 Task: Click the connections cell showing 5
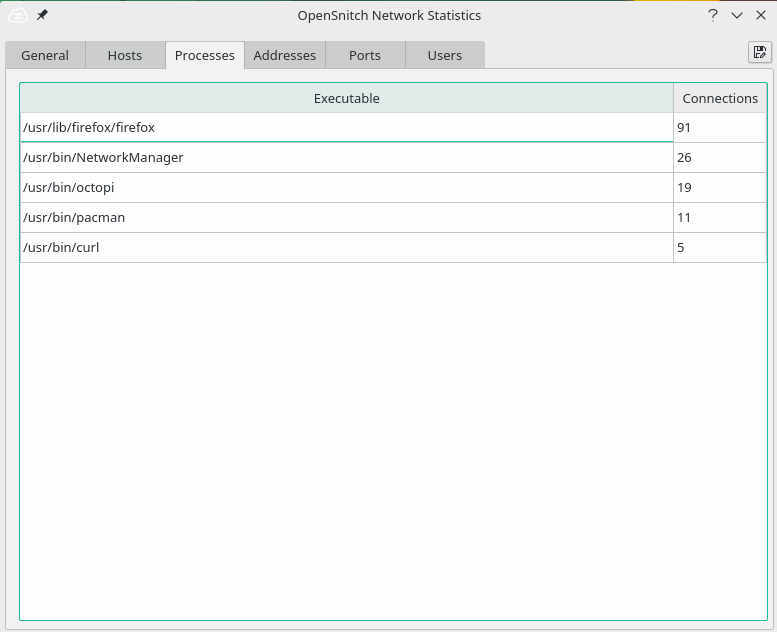click(720, 247)
